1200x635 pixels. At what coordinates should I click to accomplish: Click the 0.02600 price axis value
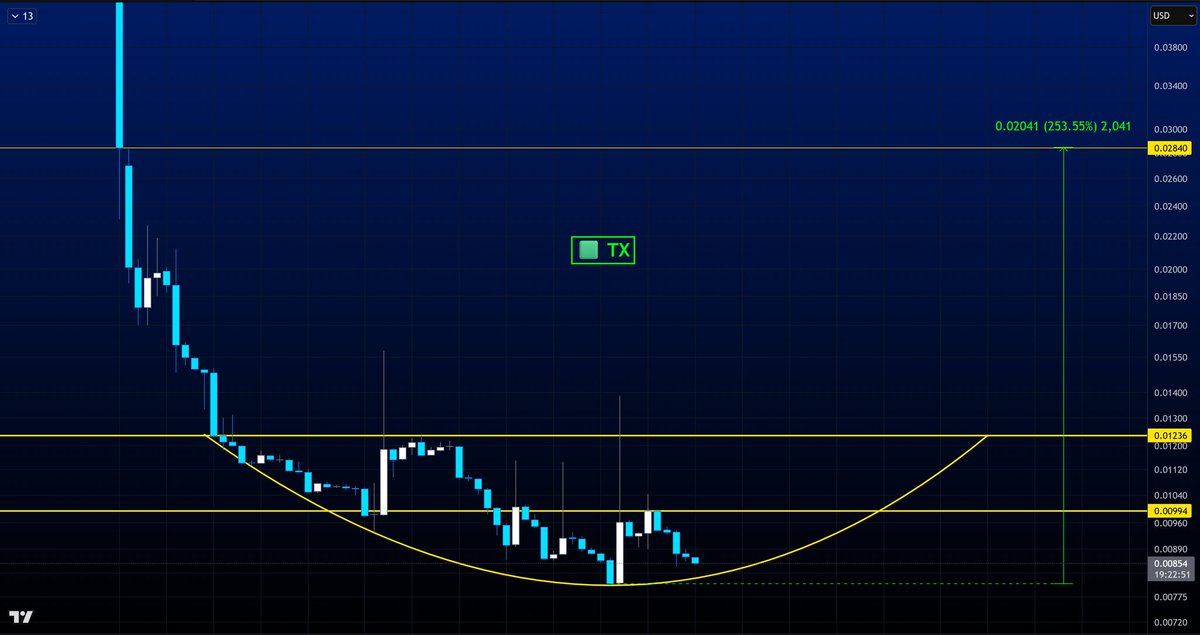point(1170,179)
